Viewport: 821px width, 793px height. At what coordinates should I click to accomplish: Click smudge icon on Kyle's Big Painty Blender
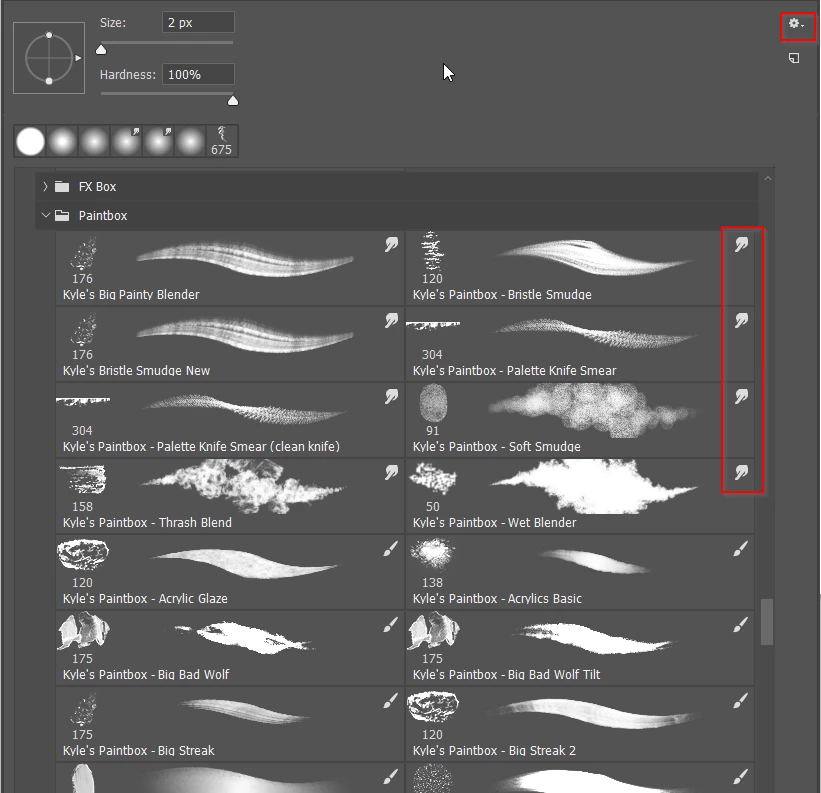(x=391, y=244)
